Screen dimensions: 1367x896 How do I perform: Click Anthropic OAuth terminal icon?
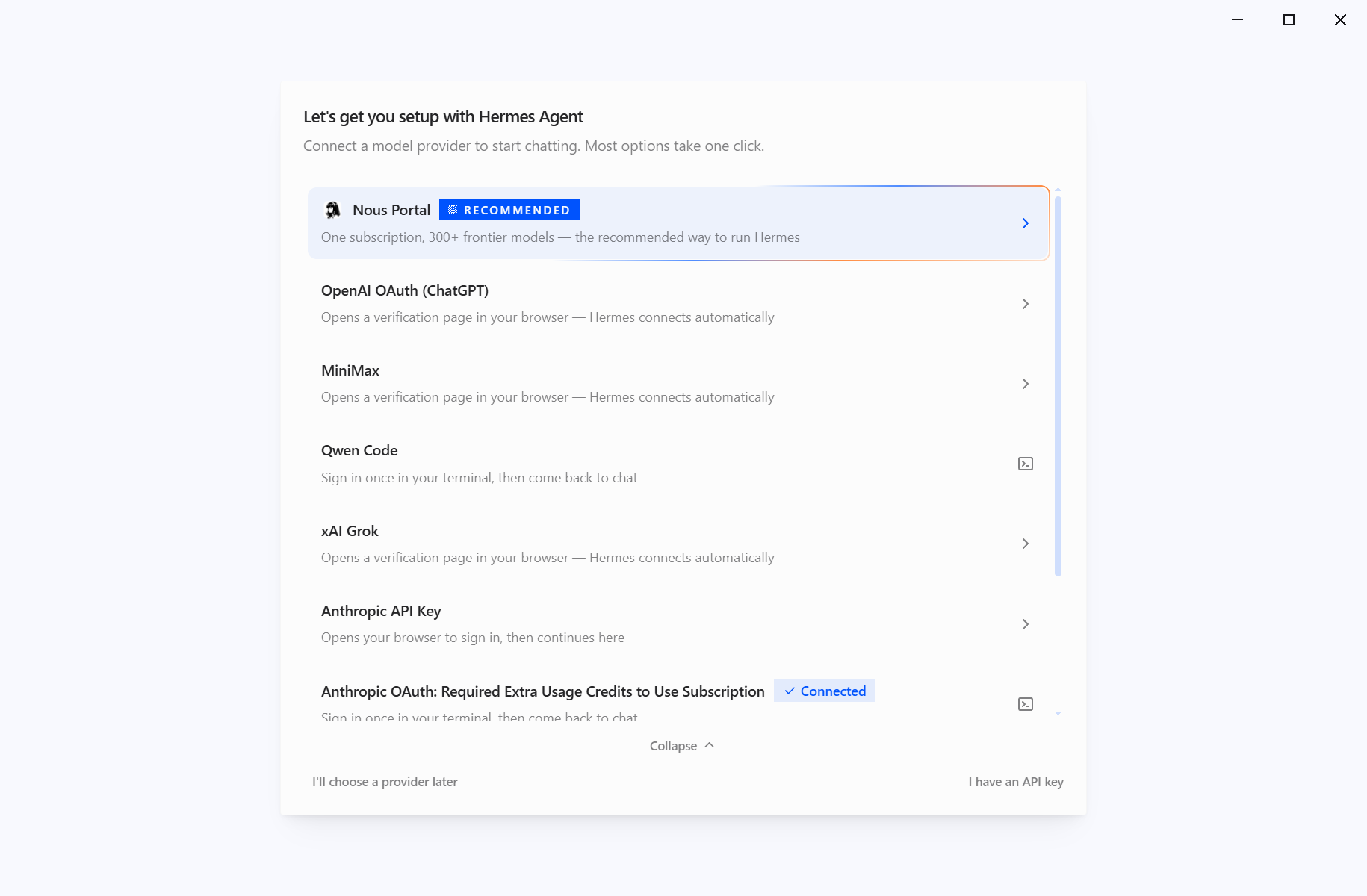point(1026,704)
